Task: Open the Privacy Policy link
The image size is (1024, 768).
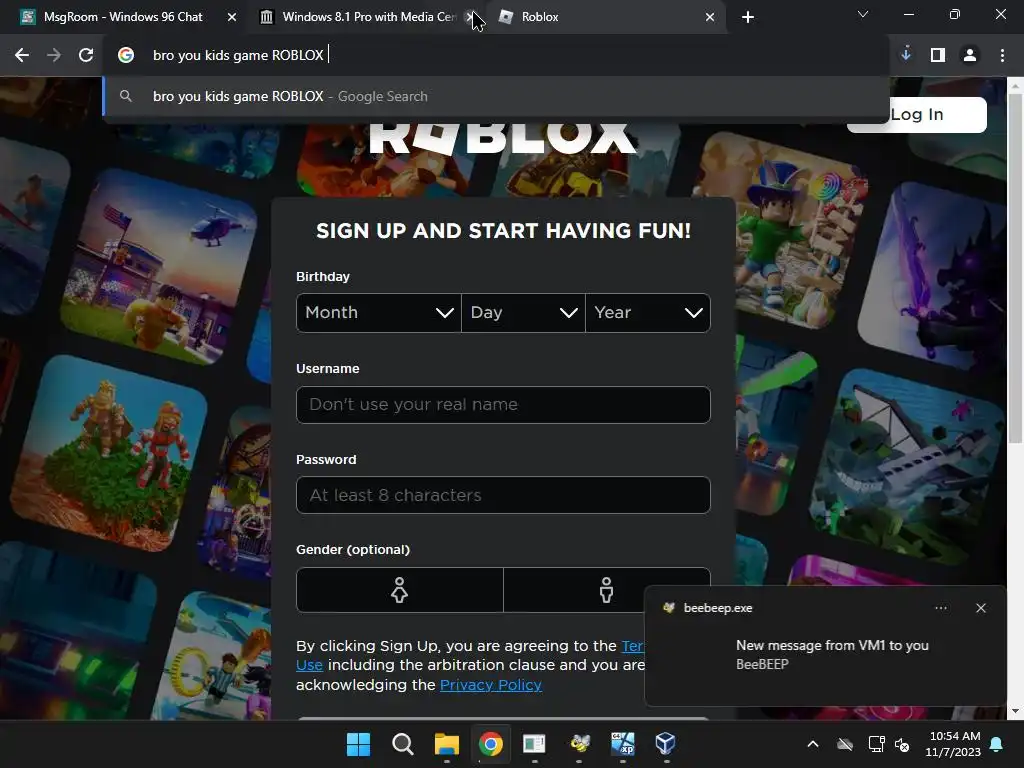Action: point(490,685)
